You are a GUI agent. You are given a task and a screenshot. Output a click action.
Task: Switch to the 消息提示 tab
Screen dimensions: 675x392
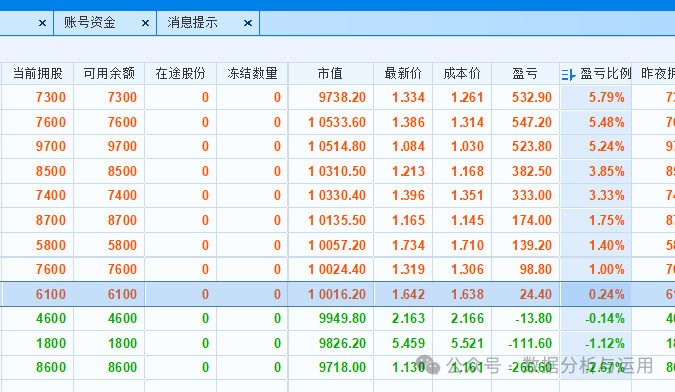coord(192,22)
